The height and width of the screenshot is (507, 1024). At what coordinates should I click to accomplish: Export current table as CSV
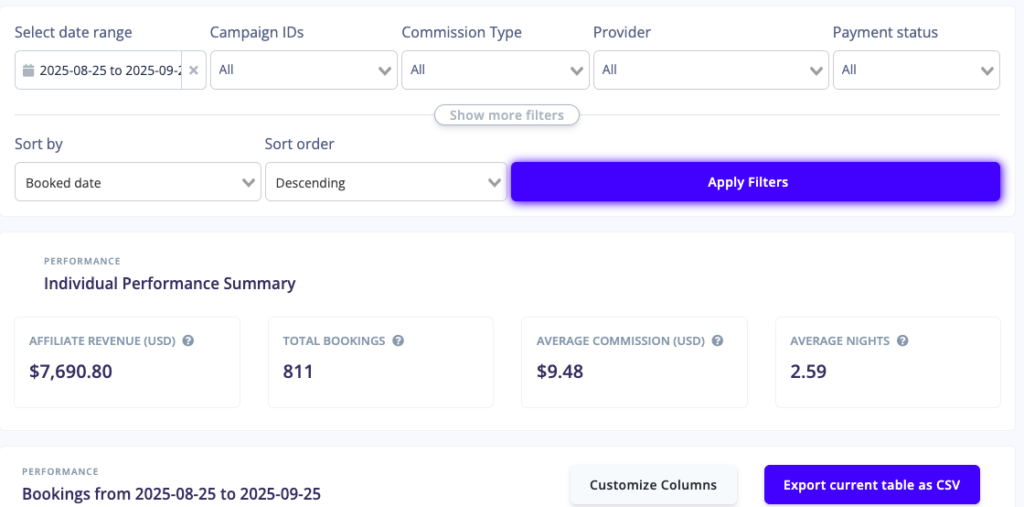coord(871,485)
